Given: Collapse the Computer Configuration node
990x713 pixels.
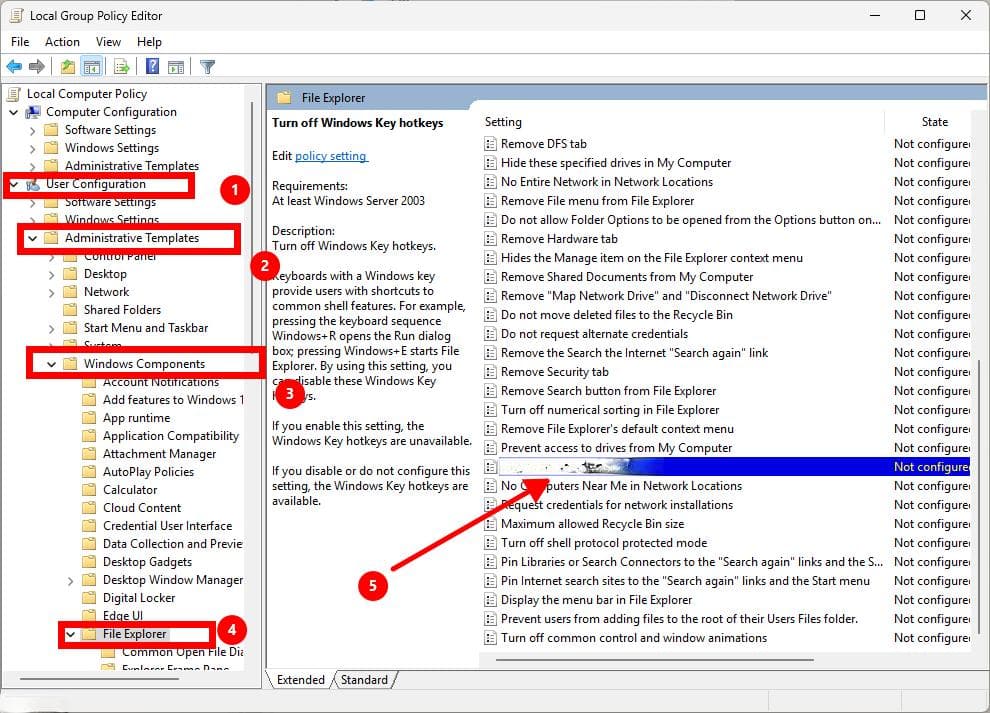Looking at the screenshot, I should pos(13,112).
